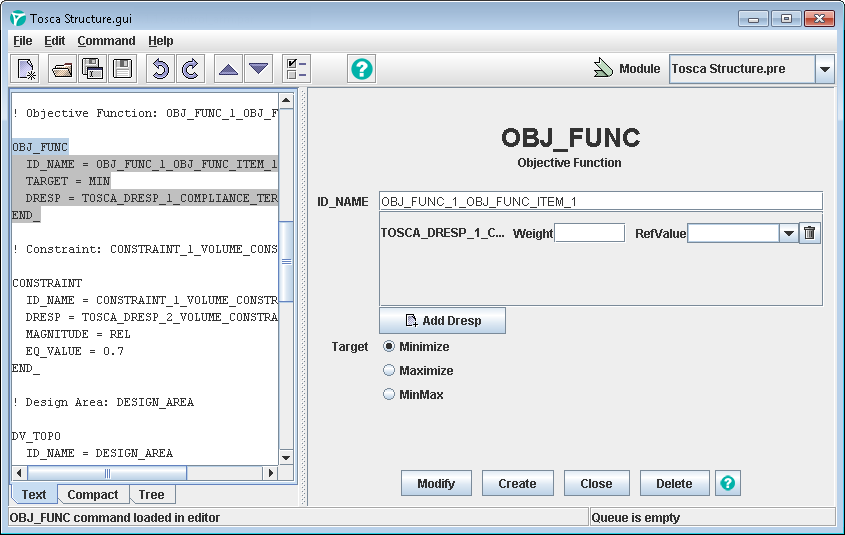Click the '! Design Area: DESIGN_AREA' comment
Image resolution: width=845 pixels, height=535 pixels.
point(103,402)
